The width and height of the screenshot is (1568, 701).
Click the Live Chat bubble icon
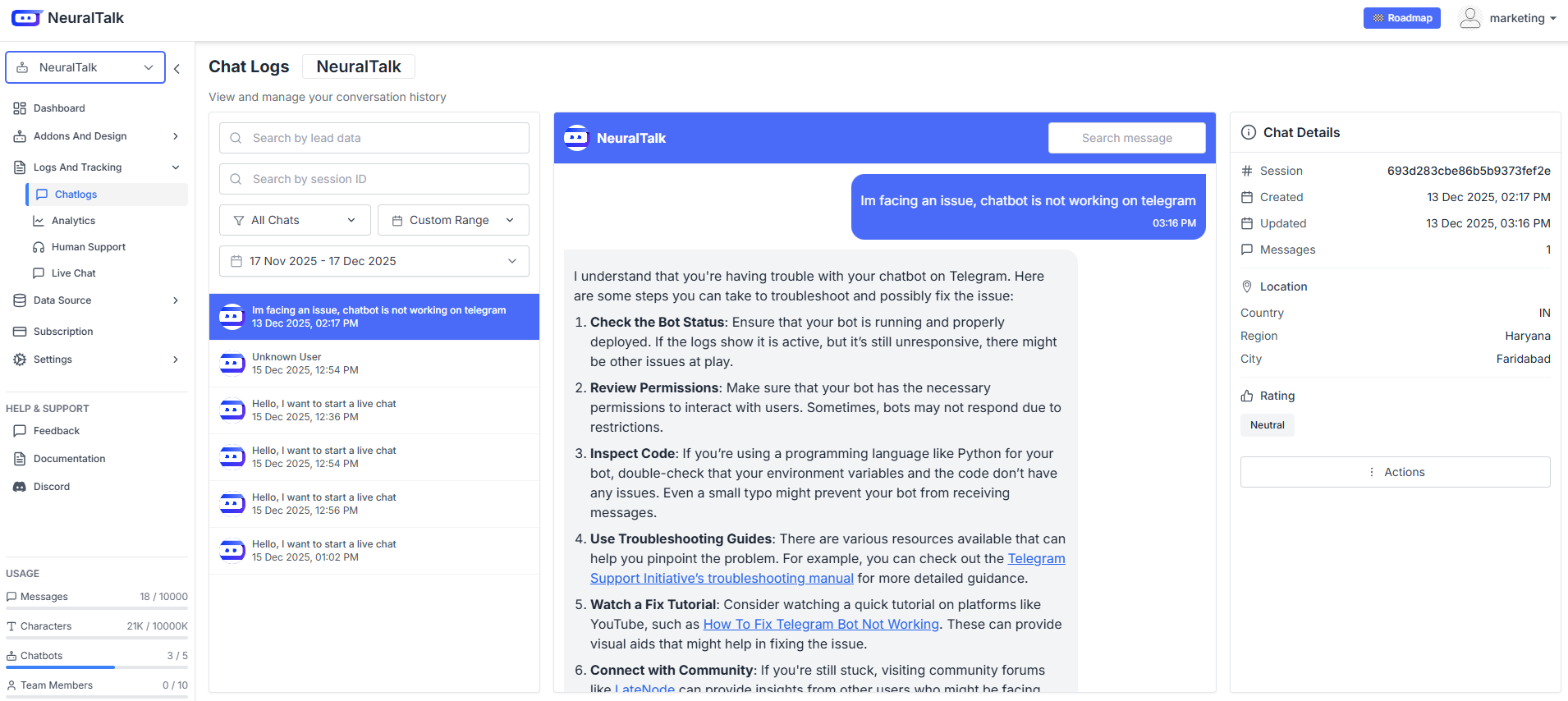39,273
